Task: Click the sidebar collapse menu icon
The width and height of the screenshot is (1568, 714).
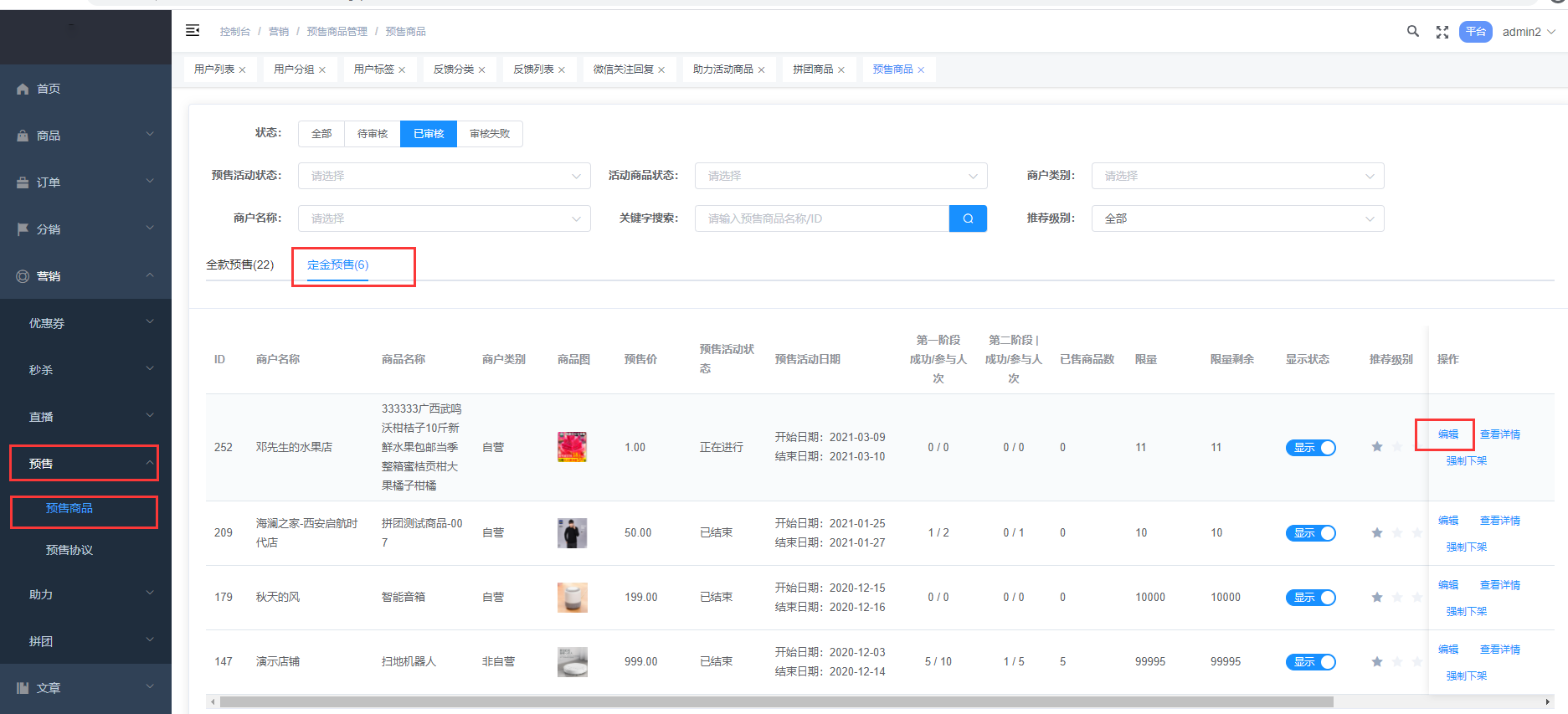Action: pos(193,31)
